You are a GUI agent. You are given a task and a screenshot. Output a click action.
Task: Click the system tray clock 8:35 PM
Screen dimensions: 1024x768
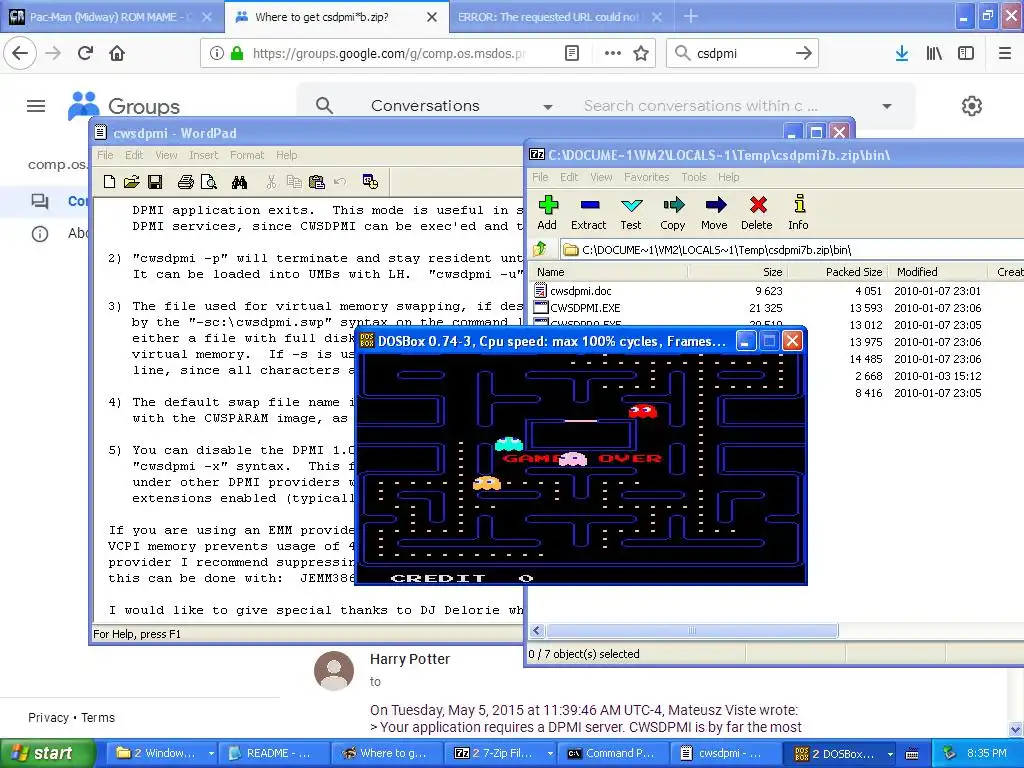987,754
